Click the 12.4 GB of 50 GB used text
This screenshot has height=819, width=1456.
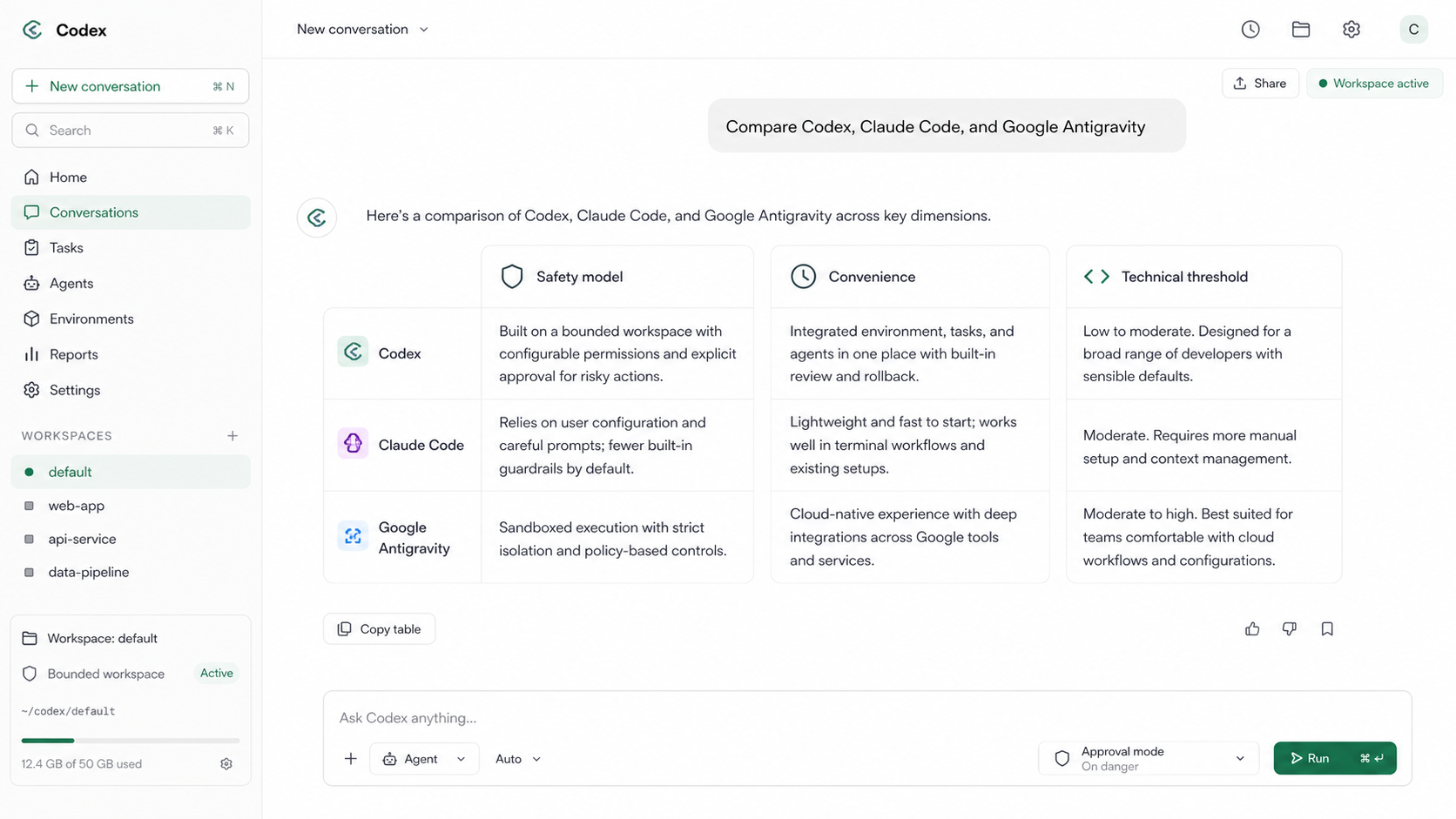click(x=82, y=764)
